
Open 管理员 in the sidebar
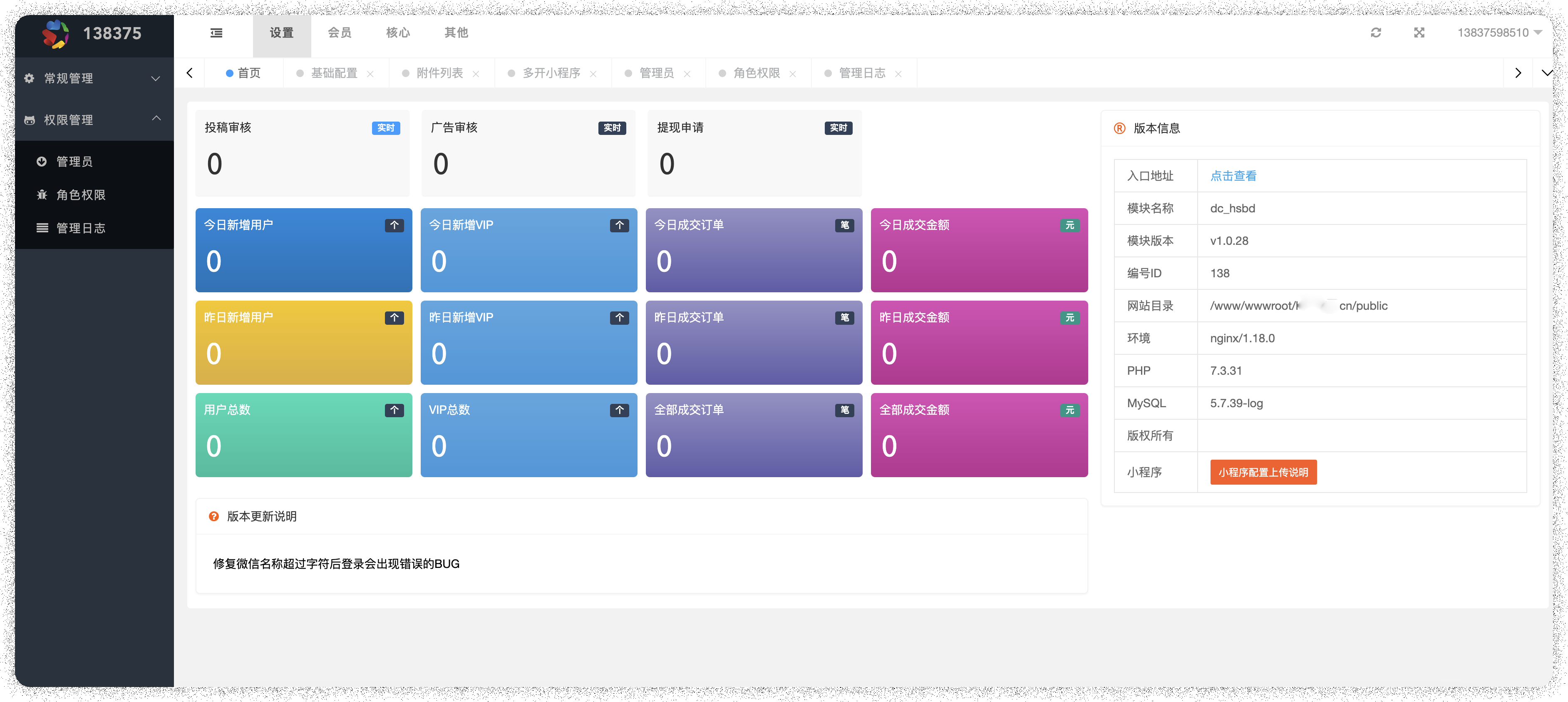click(x=74, y=162)
